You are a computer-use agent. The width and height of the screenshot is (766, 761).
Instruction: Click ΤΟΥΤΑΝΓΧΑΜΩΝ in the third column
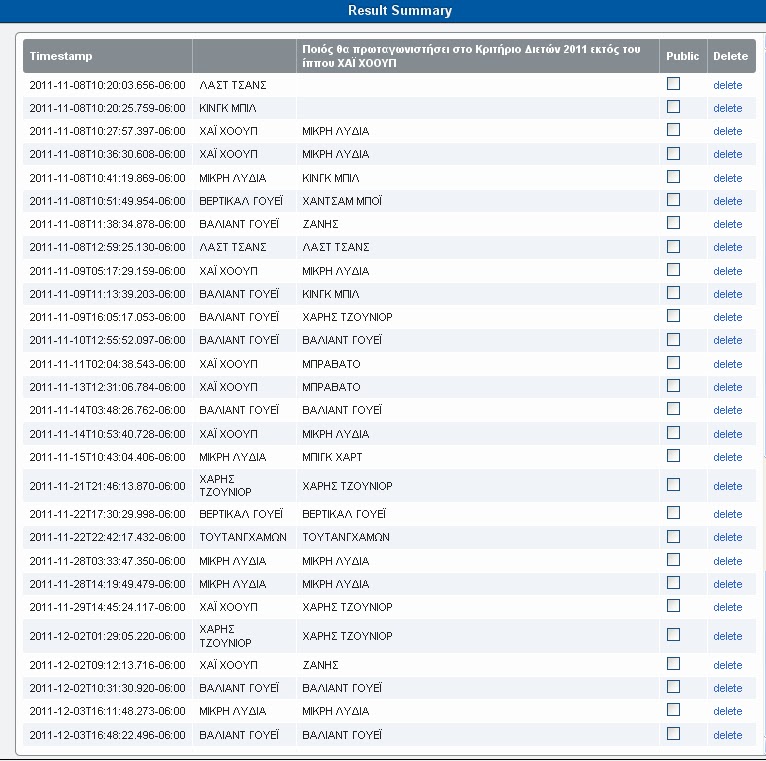tap(346, 537)
